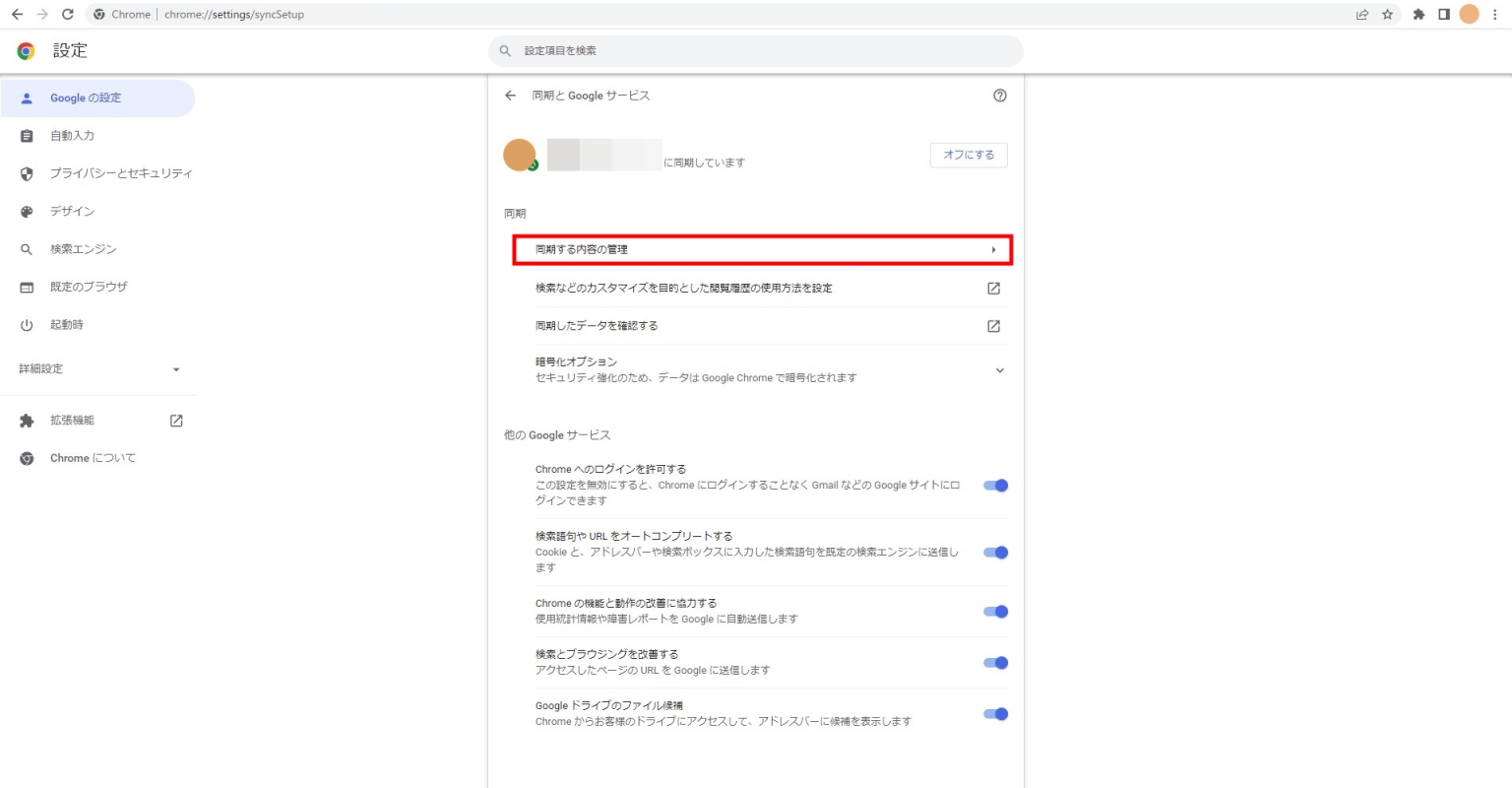This screenshot has width=1512, height=788.
Task: Click the share page icon in address bar
Action: point(1362,15)
